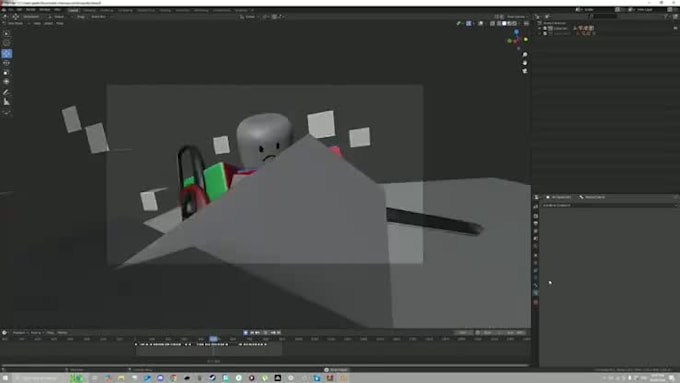Open the Tool properties tab
The height and width of the screenshot is (383, 680).
point(536,206)
